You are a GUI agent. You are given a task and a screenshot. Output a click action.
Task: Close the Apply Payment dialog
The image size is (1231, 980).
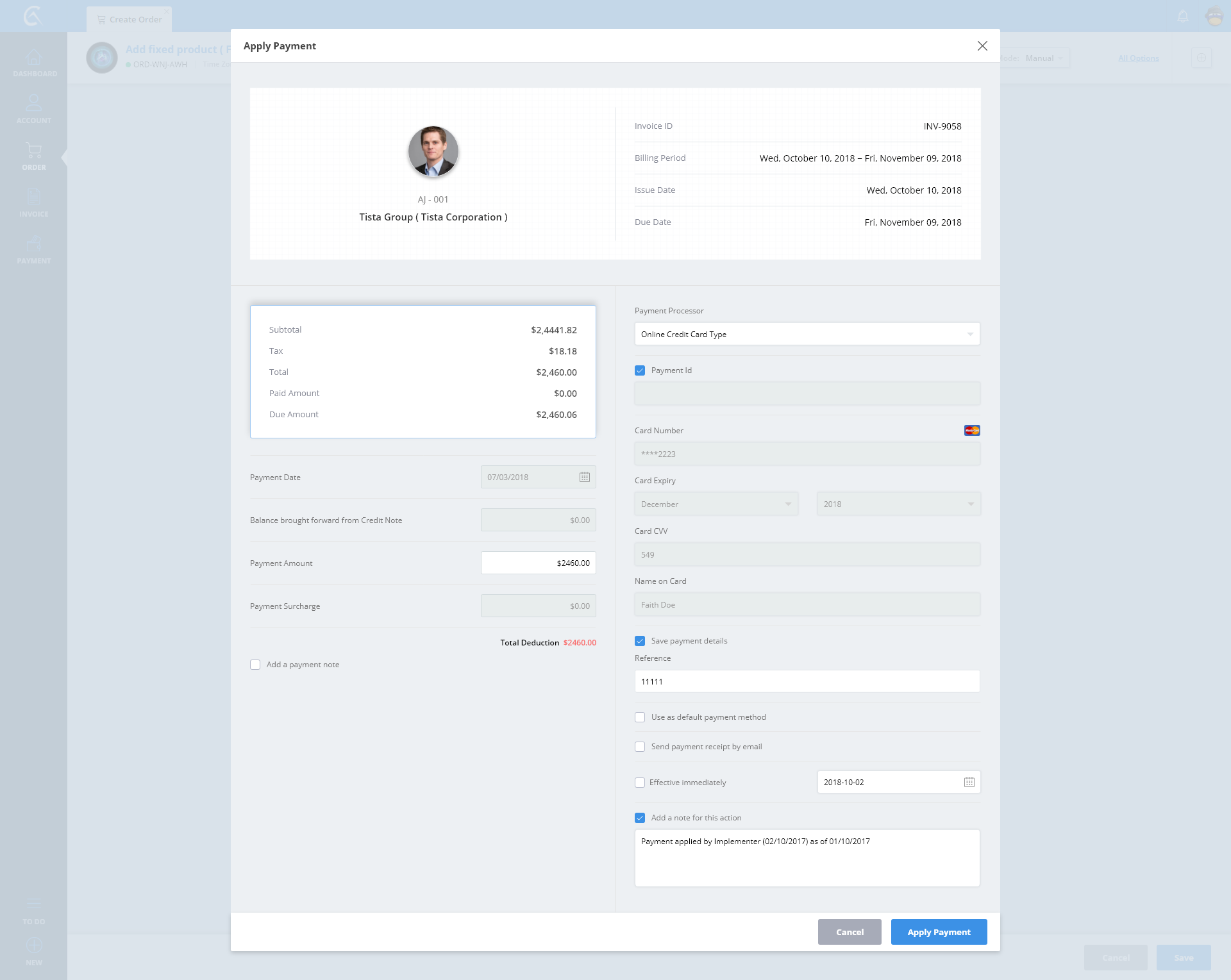(x=982, y=46)
